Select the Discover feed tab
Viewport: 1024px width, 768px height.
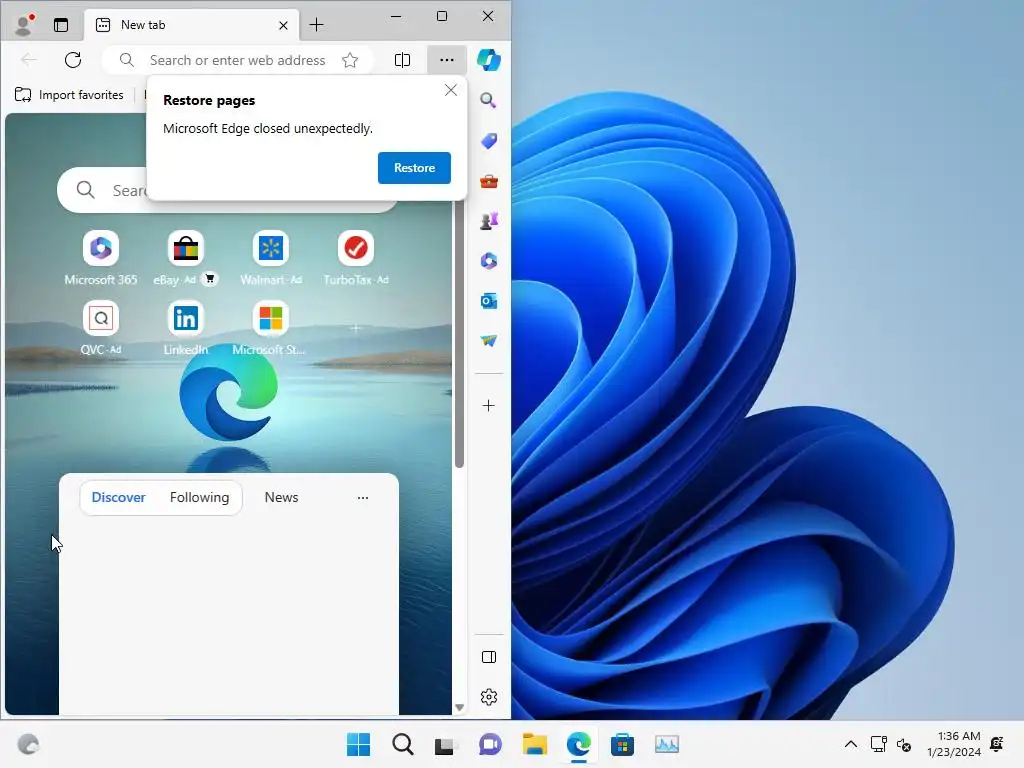pyautogui.click(x=118, y=498)
